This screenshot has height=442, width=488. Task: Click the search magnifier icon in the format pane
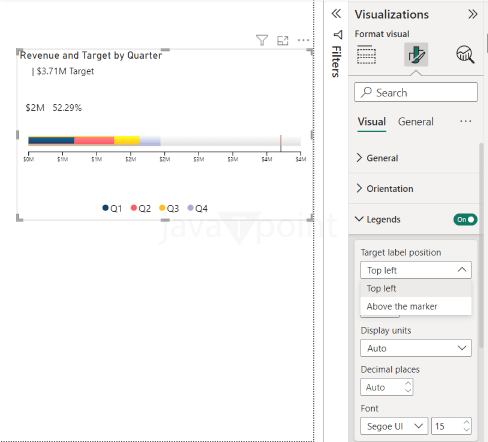(x=366, y=92)
